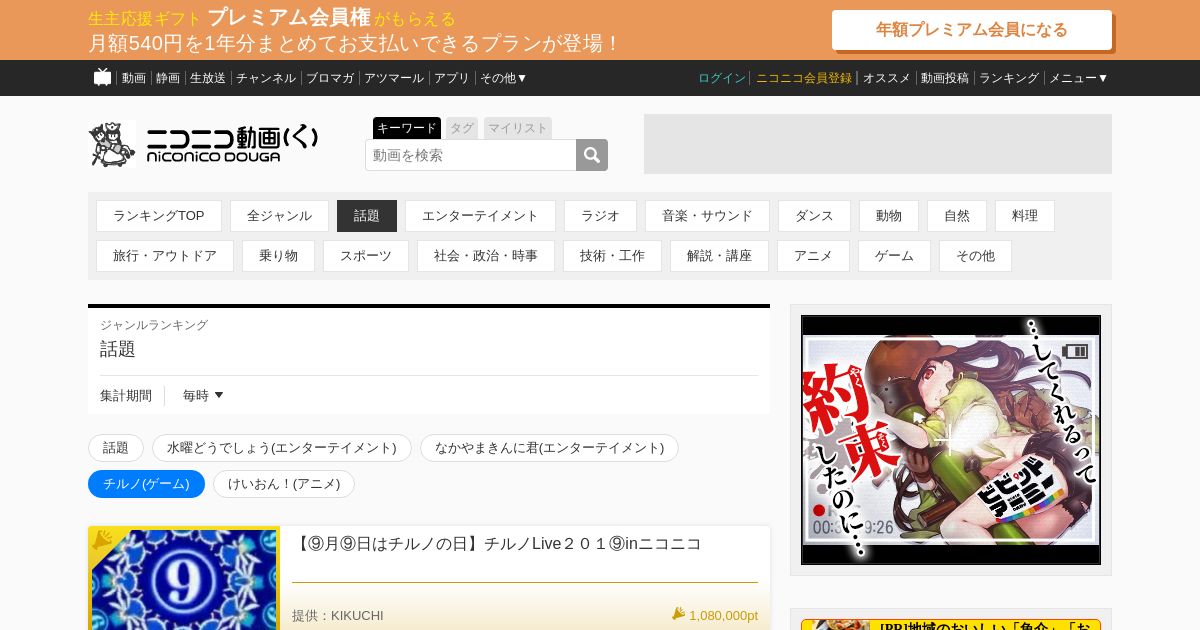Select 旅行・アウトドア genre
The width and height of the screenshot is (1200, 630).
(x=165, y=256)
